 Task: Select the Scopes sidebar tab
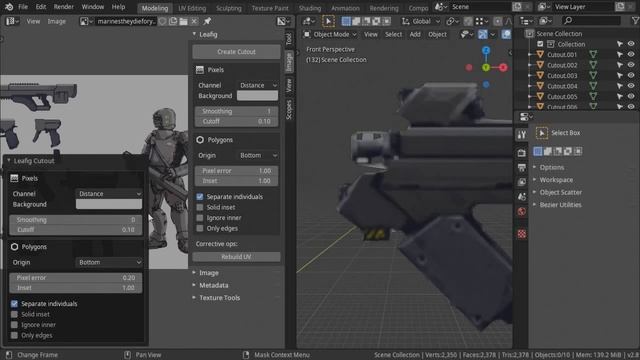pos(289,110)
